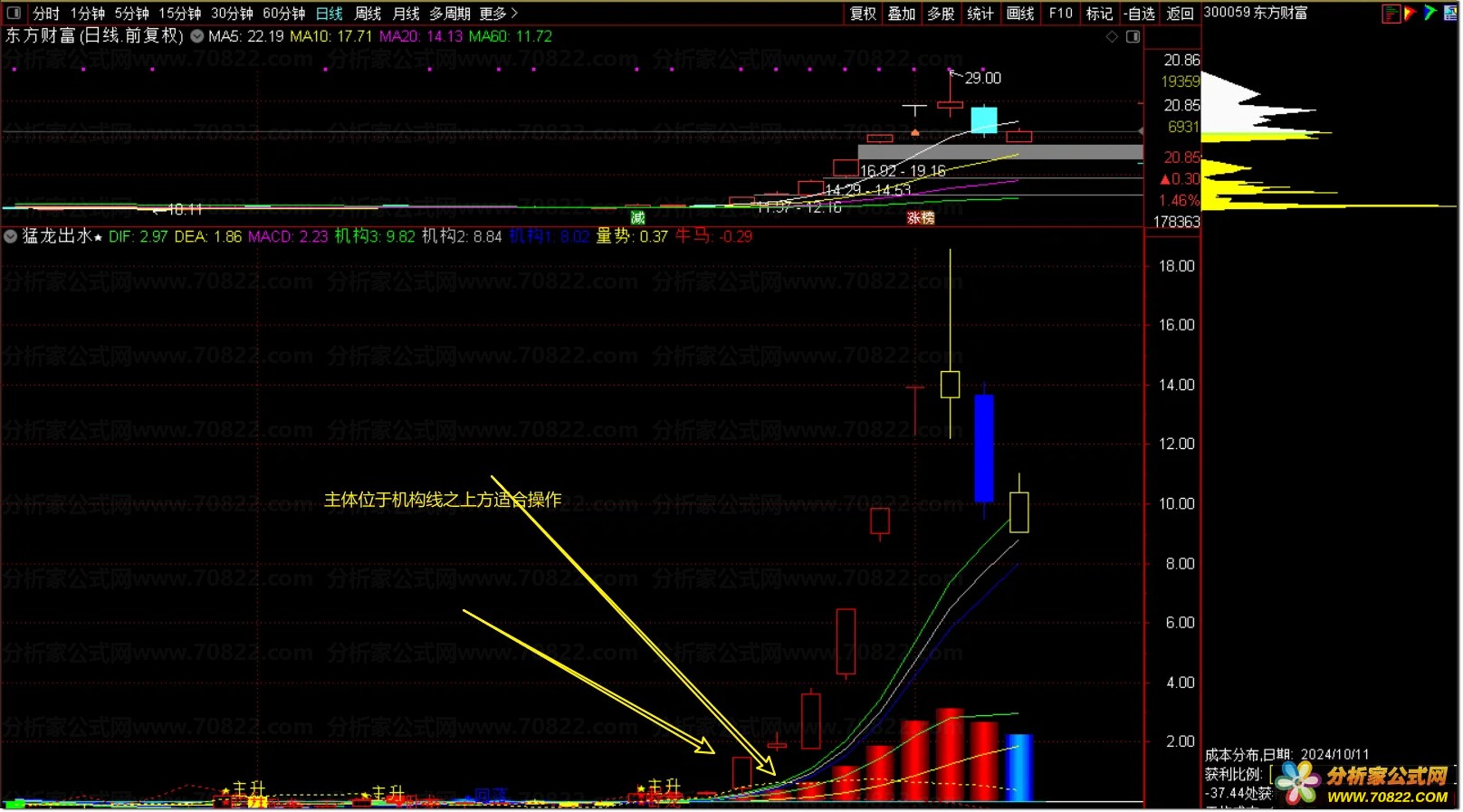
Task: Select the 1分钟 period
Action: click(88, 14)
